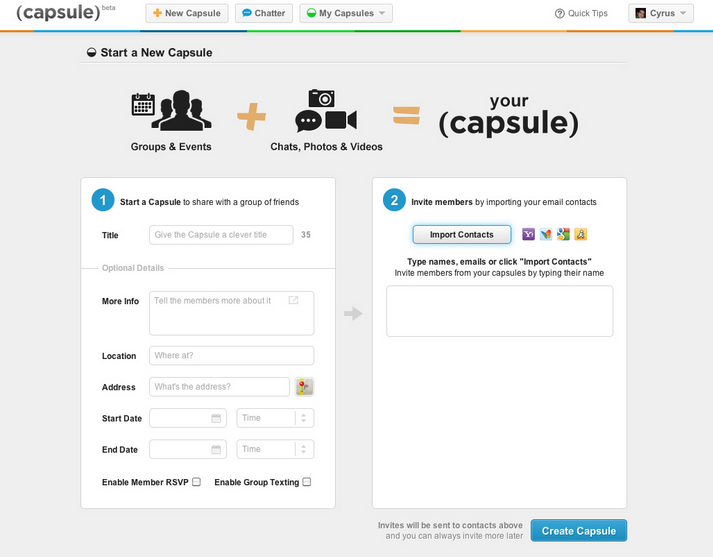Viewport: 713px width, 557px height.
Task: Expand the Cyrus user menu
Action: coord(661,13)
